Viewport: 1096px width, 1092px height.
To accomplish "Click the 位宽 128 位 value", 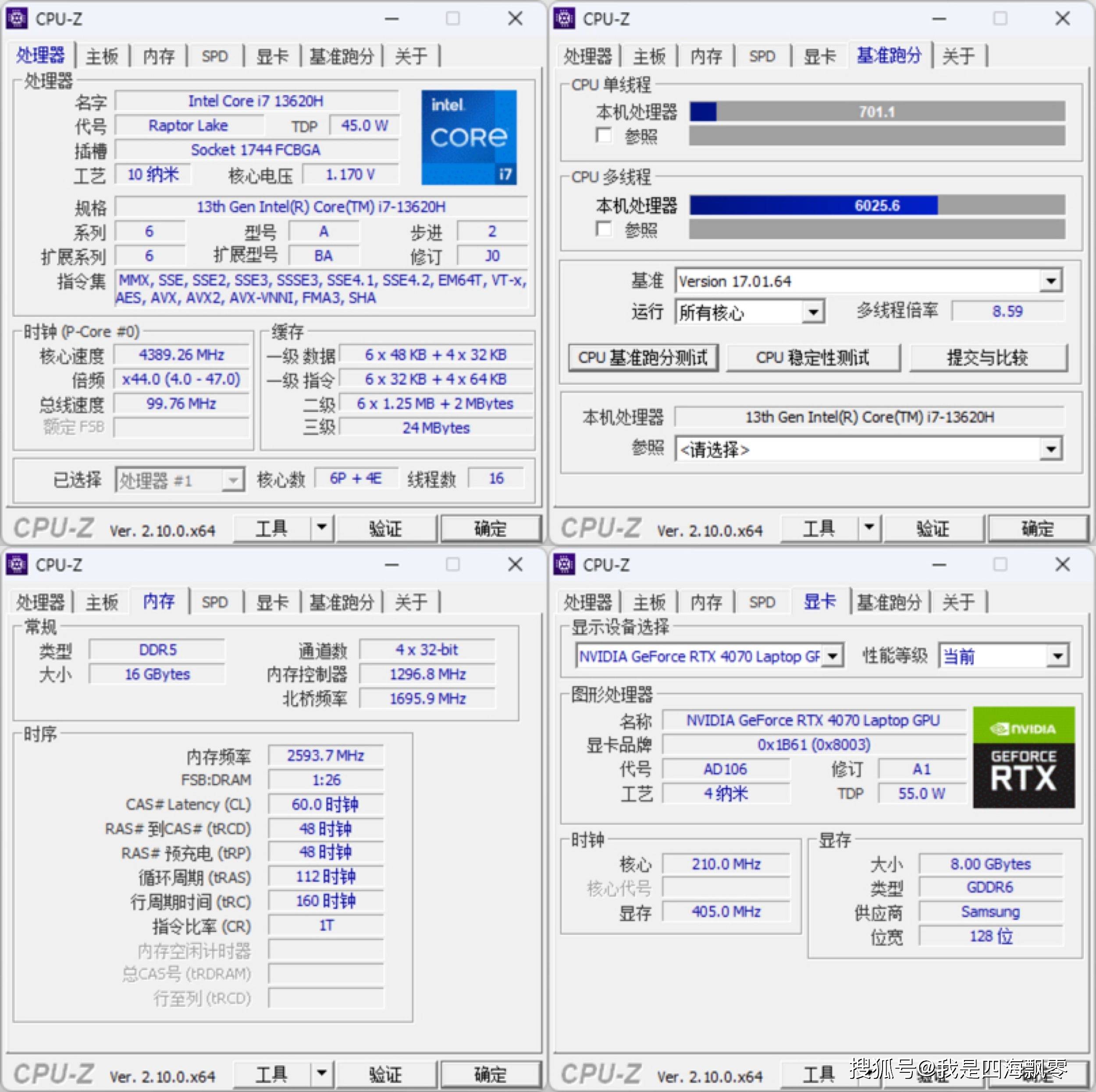I will (x=990, y=936).
